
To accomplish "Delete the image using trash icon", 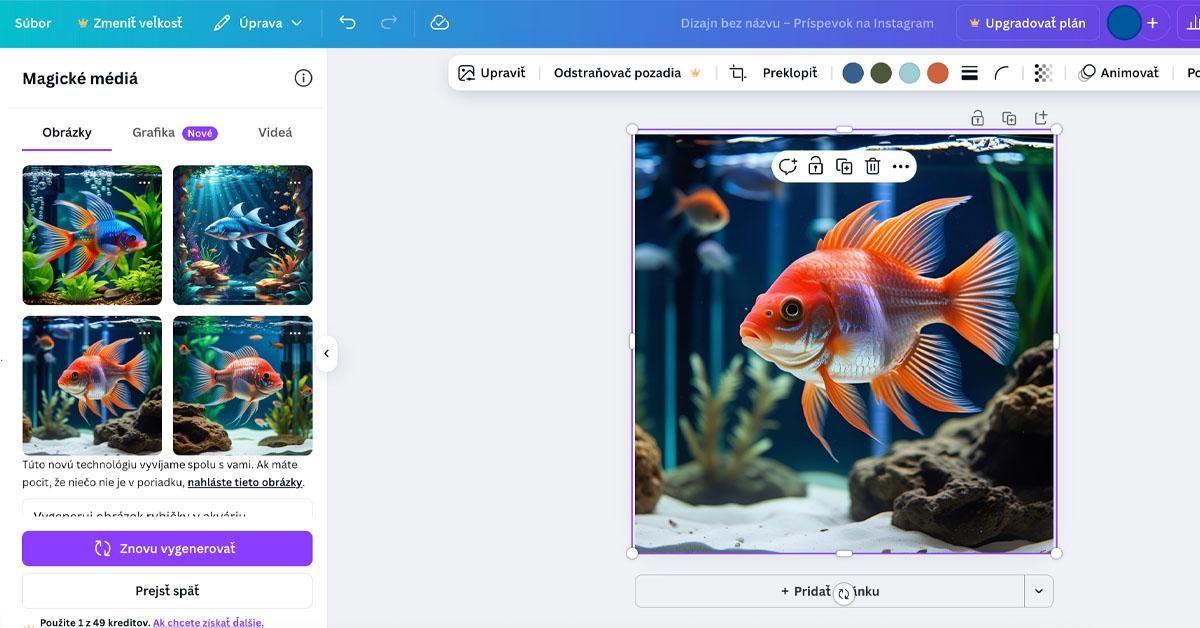I will pyautogui.click(x=872, y=166).
